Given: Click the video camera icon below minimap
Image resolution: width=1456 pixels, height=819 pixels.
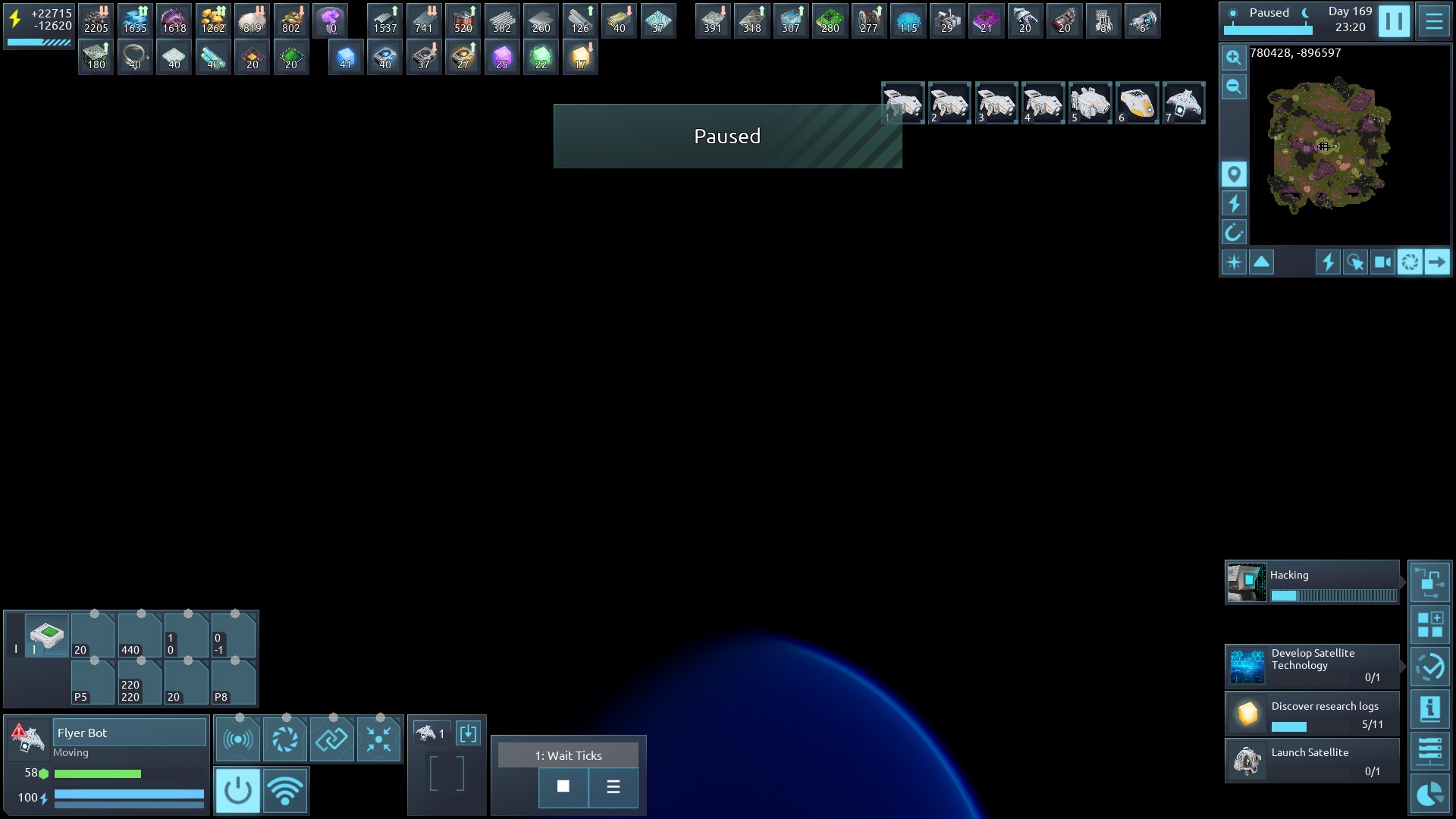Looking at the screenshot, I should click(1382, 262).
